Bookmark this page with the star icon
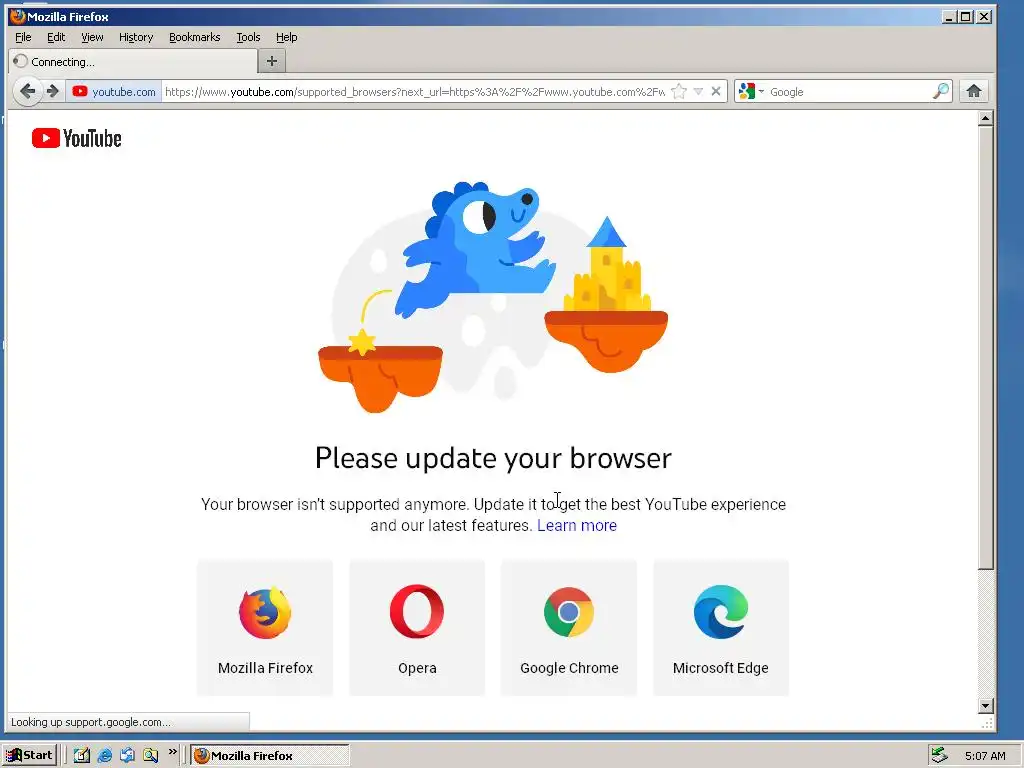The height and width of the screenshot is (768, 1024). coord(679,91)
